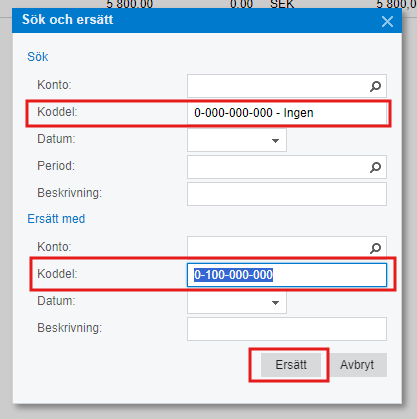Expand Datum dropdown under Ersätt med
The height and width of the screenshot is (419, 417).
click(275, 302)
